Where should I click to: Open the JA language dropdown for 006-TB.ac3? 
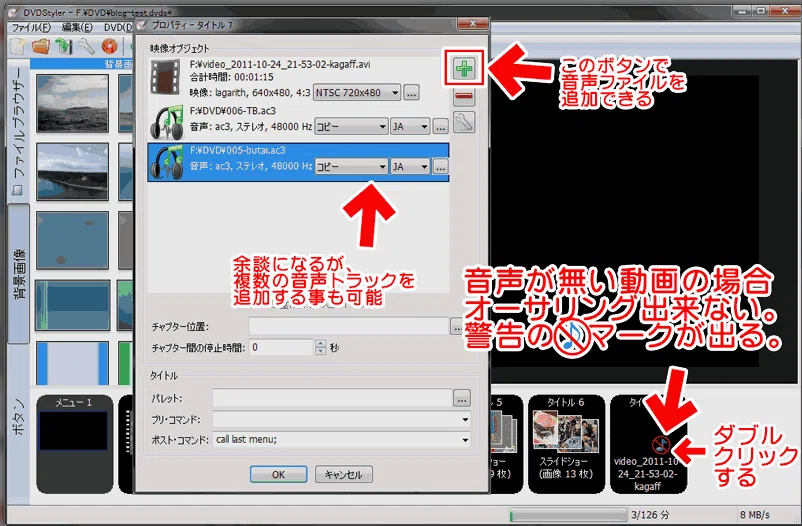pos(410,126)
